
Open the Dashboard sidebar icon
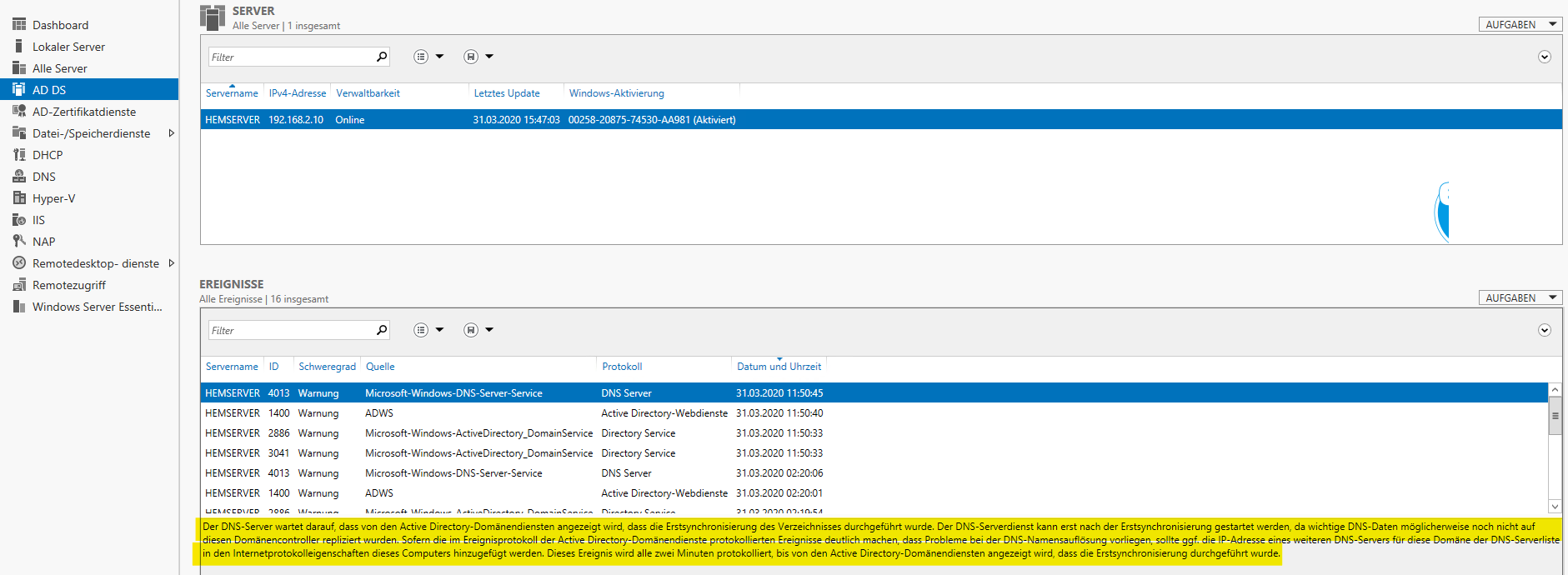(x=19, y=25)
